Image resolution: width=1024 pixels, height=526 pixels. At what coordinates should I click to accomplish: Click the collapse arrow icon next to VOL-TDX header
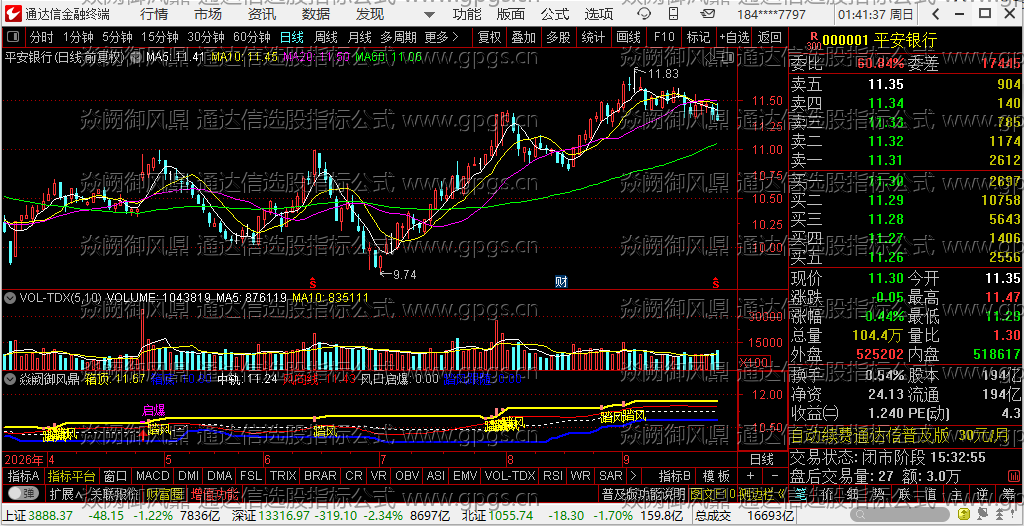[x=10, y=297]
